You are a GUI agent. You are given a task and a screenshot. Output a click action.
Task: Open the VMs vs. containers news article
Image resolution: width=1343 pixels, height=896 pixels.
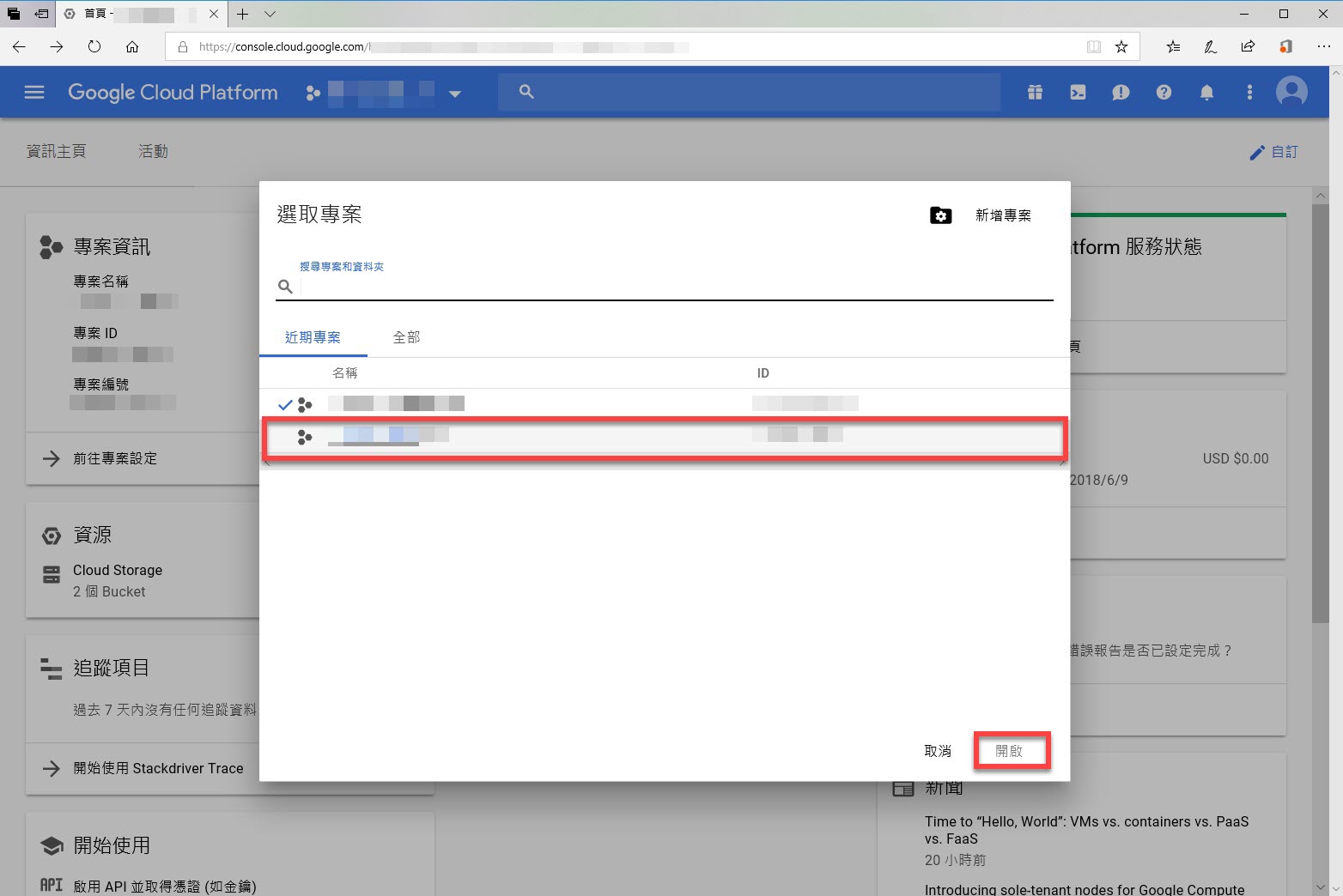1086,830
